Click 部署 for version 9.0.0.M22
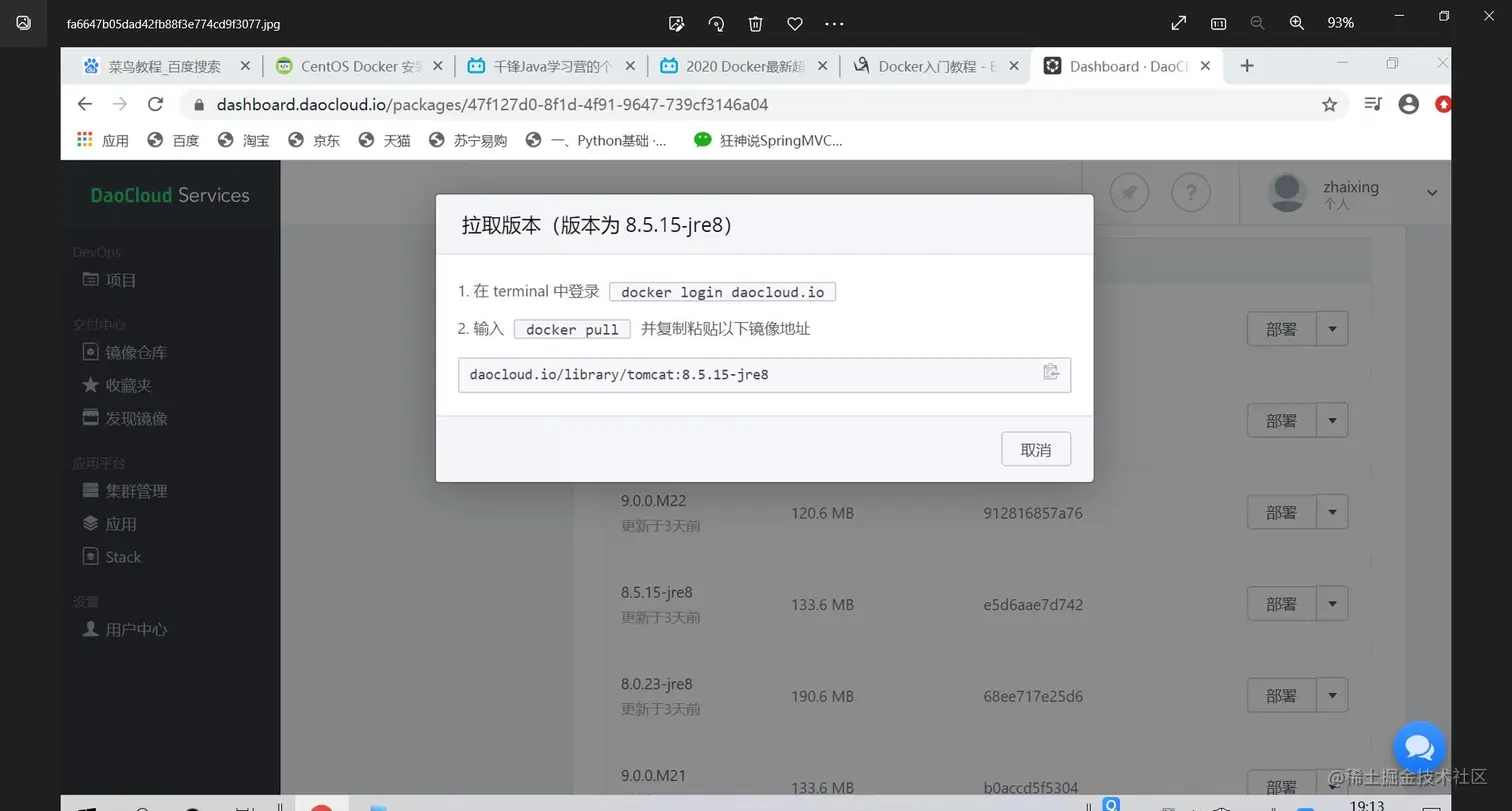 click(1281, 512)
